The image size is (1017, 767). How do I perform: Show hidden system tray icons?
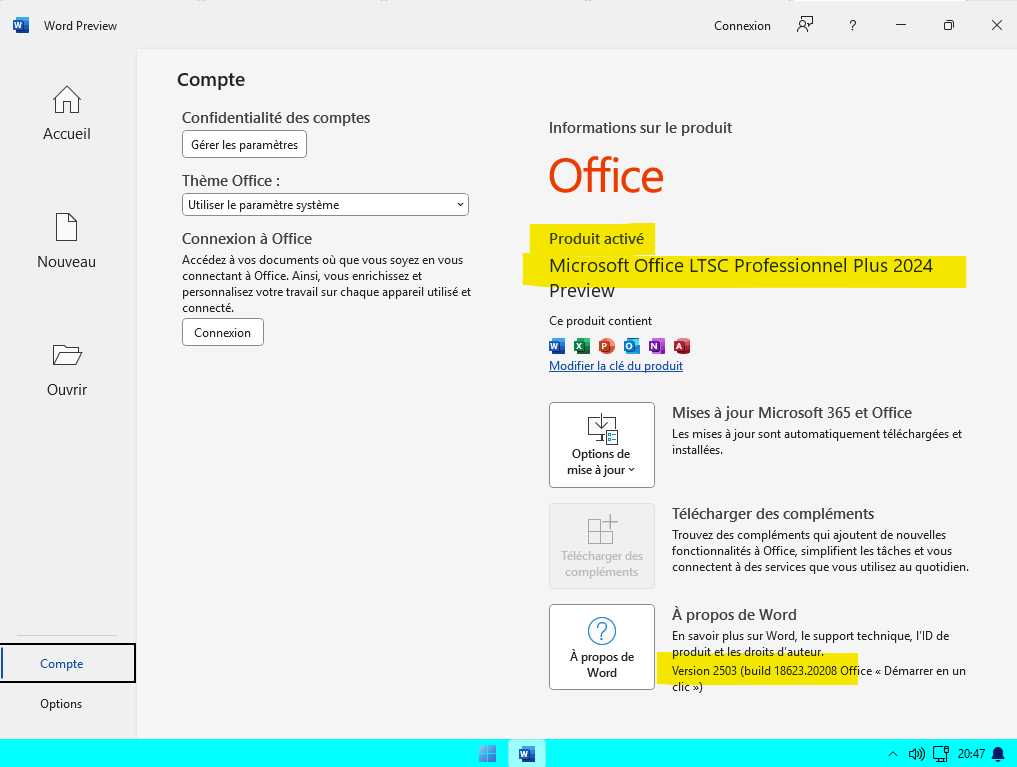tap(892, 753)
